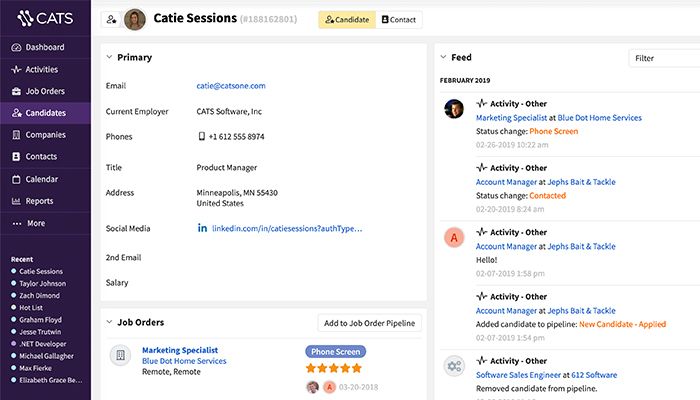This screenshot has height=400, width=700.
Task: Toggle record type to Contact
Action: (x=400, y=19)
